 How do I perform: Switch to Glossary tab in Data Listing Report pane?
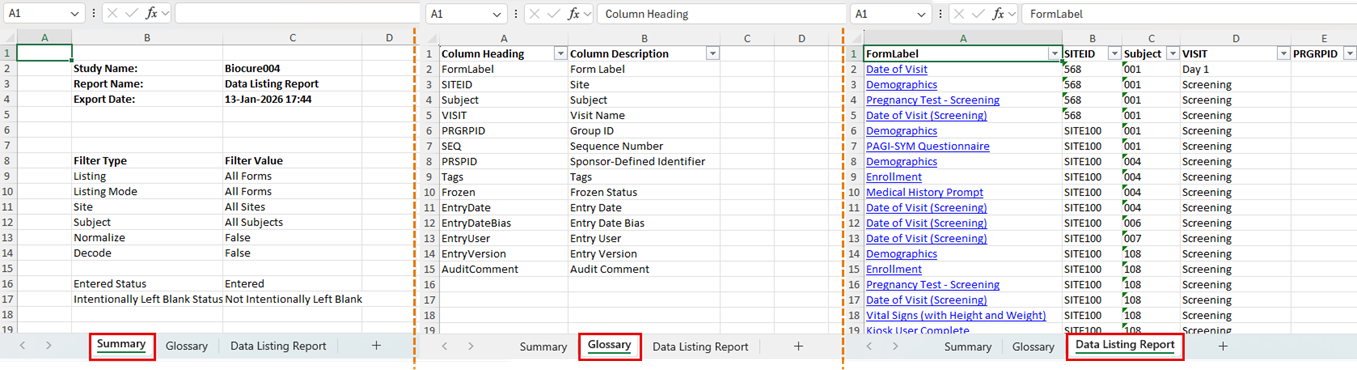coord(1033,346)
